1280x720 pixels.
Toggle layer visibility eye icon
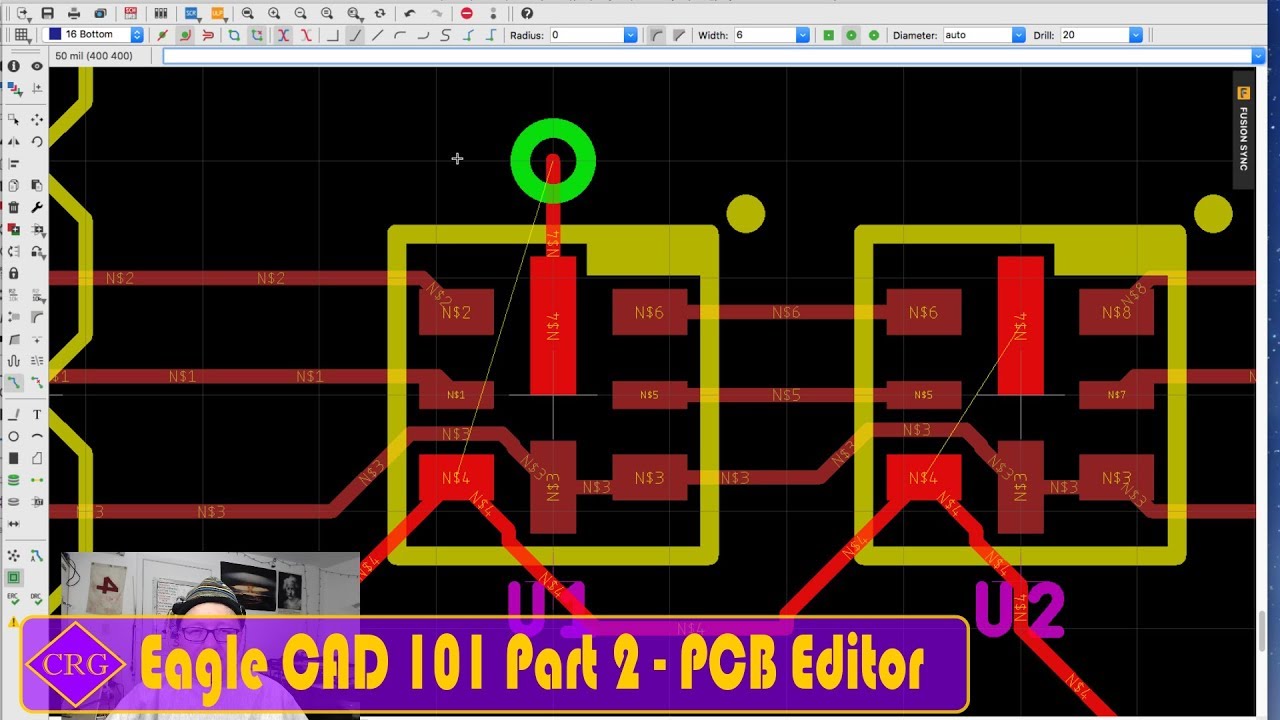(x=37, y=66)
